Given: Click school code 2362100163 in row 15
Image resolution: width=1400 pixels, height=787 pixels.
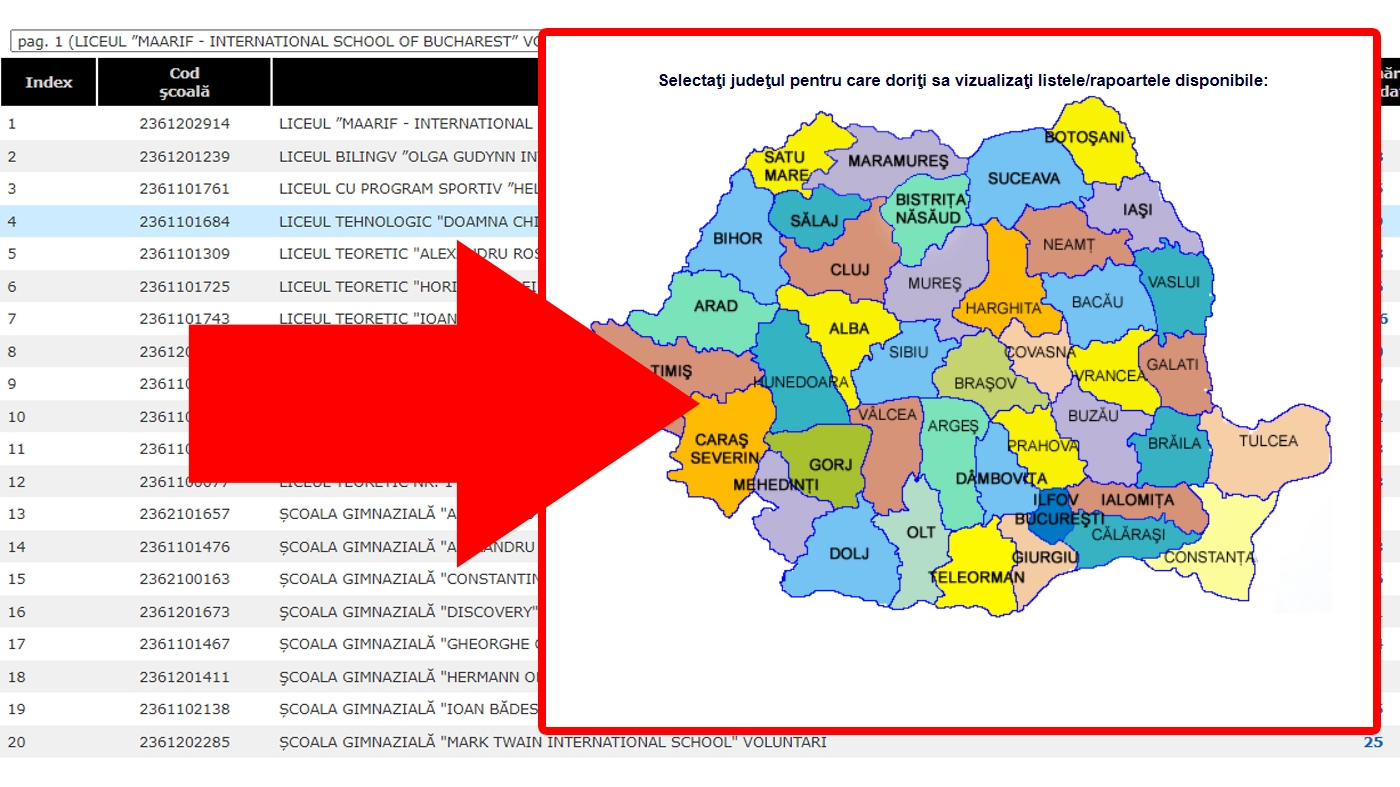Looking at the screenshot, I should coord(184,579).
